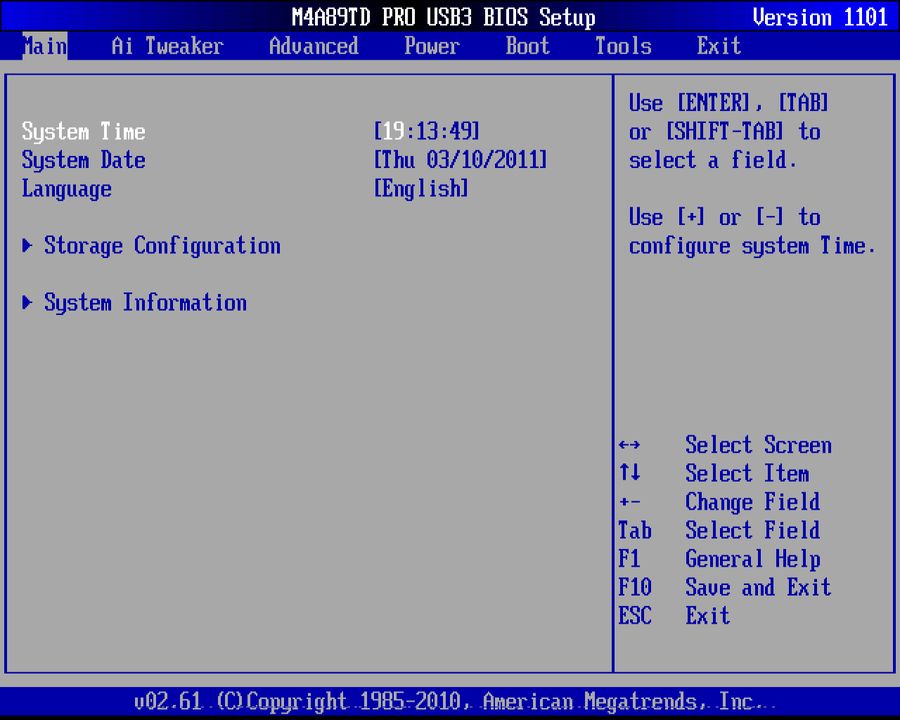Click the BIOS version 1101 text

820,17
